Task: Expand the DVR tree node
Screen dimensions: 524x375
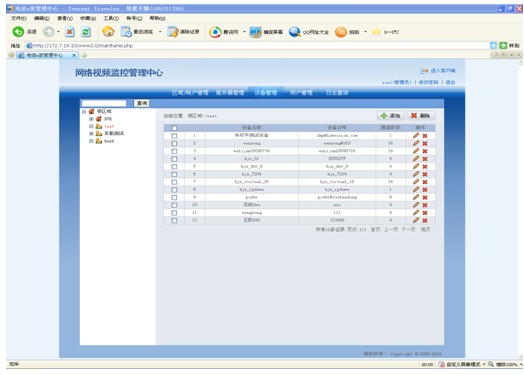Action: (91, 119)
